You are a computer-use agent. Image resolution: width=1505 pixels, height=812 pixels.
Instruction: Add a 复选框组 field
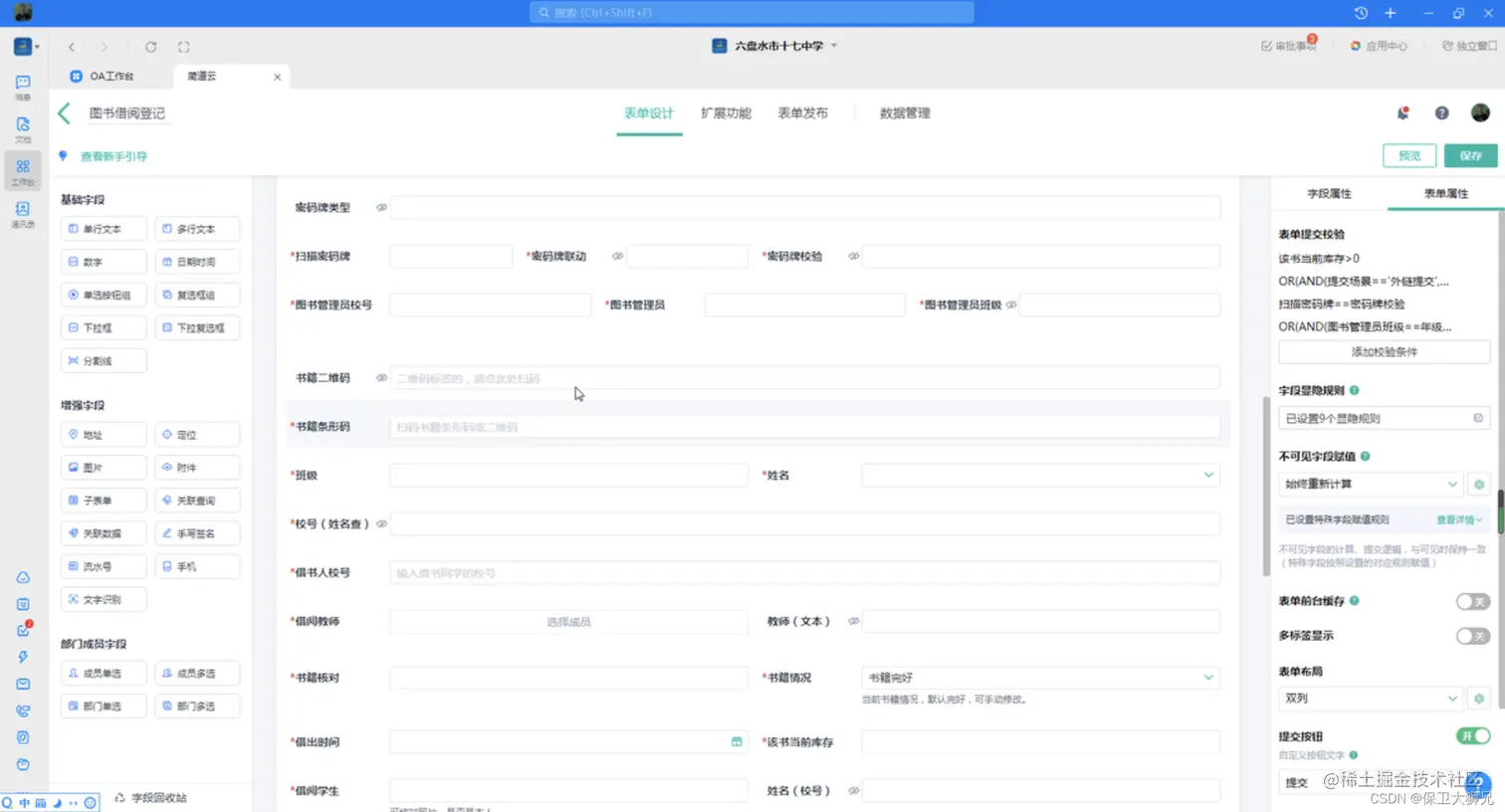coord(197,295)
